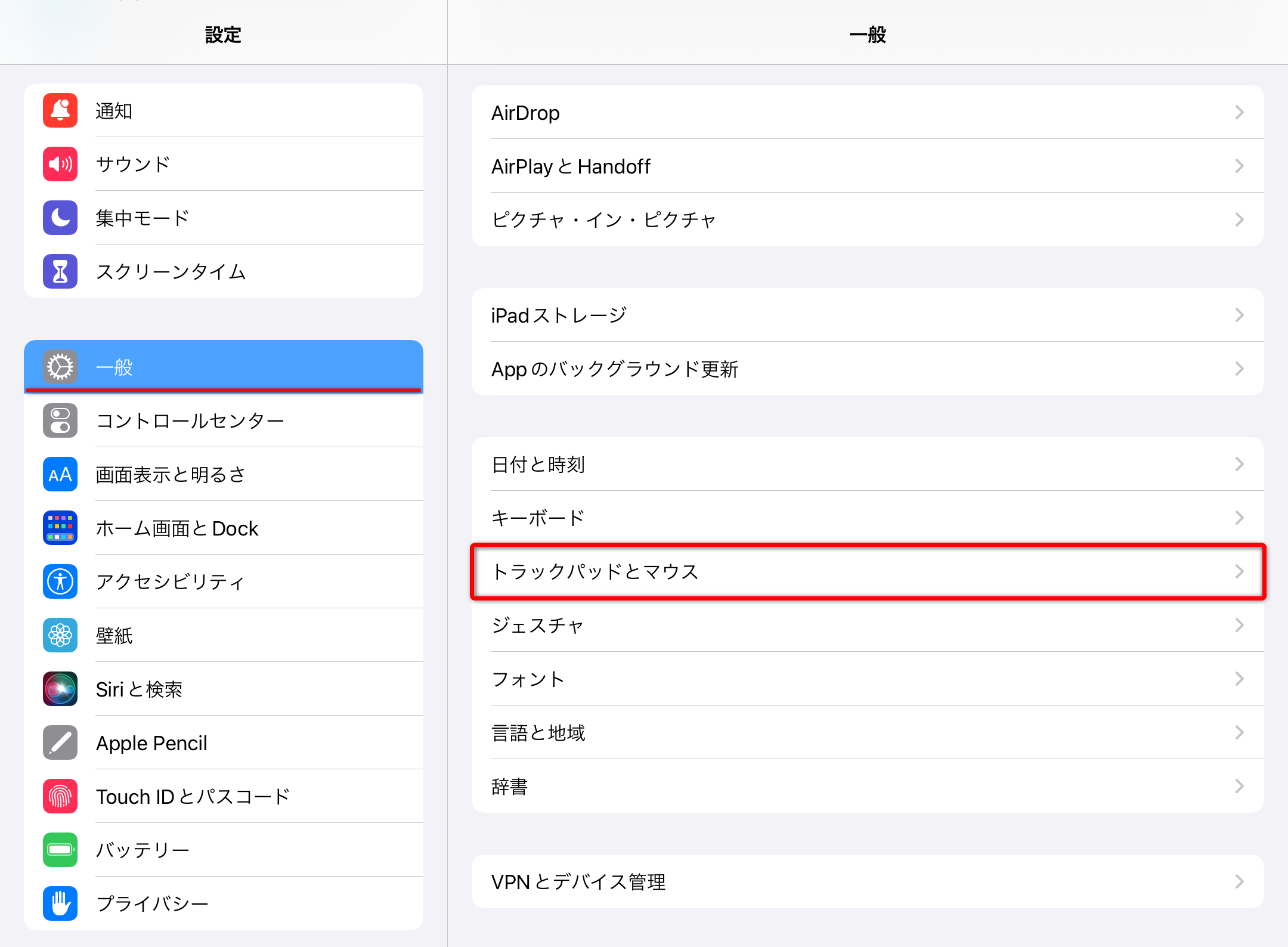1288x947 pixels.
Task: Tap the Accessibility figure icon
Action: [x=60, y=581]
